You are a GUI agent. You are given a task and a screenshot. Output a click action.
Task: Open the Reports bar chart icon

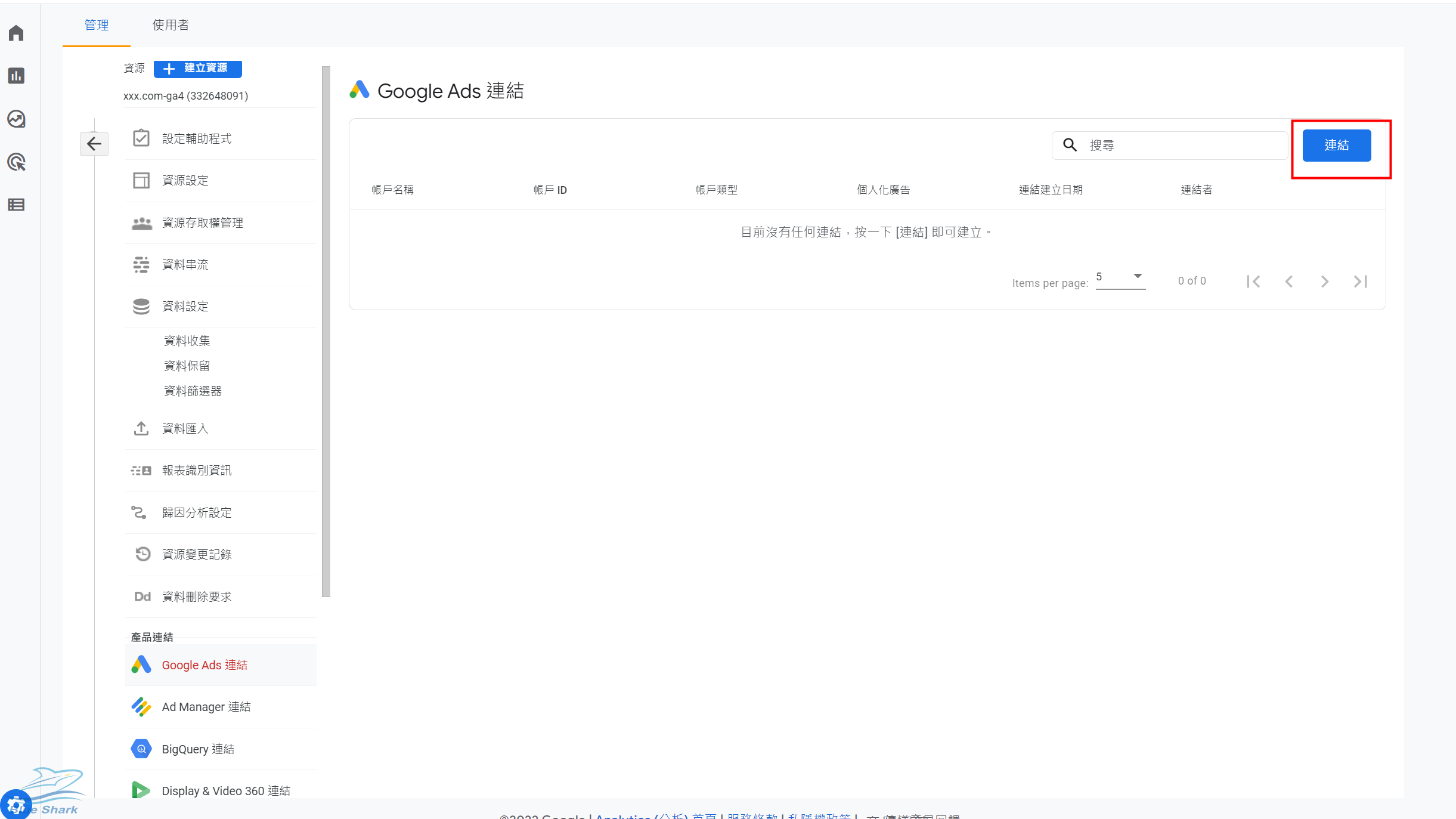tap(16, 76)
